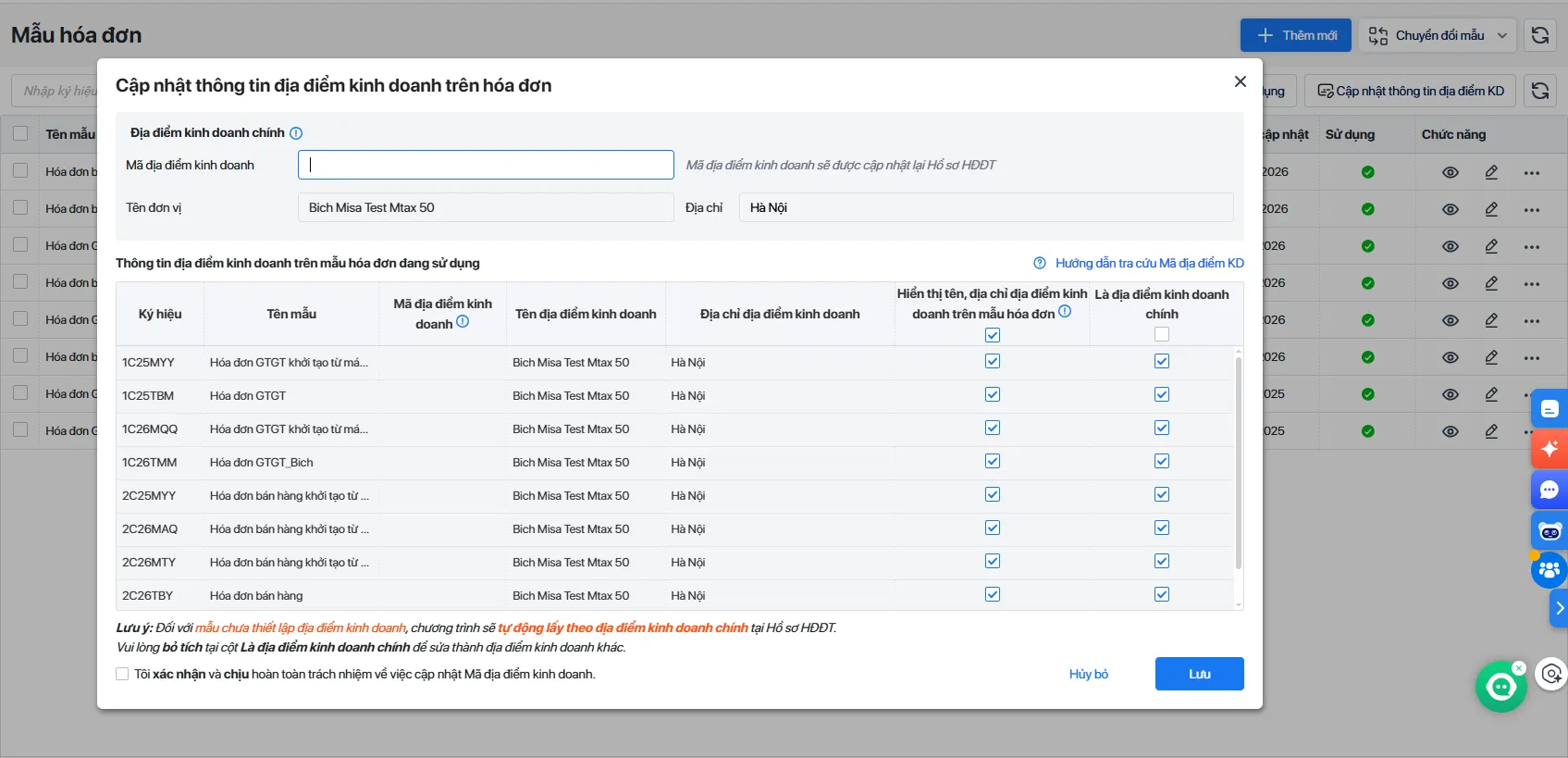Image resolution: width=1568 pixels, height=758 pixels.
Task: Click the Sử dụng column header
Action: [1350, 134]
